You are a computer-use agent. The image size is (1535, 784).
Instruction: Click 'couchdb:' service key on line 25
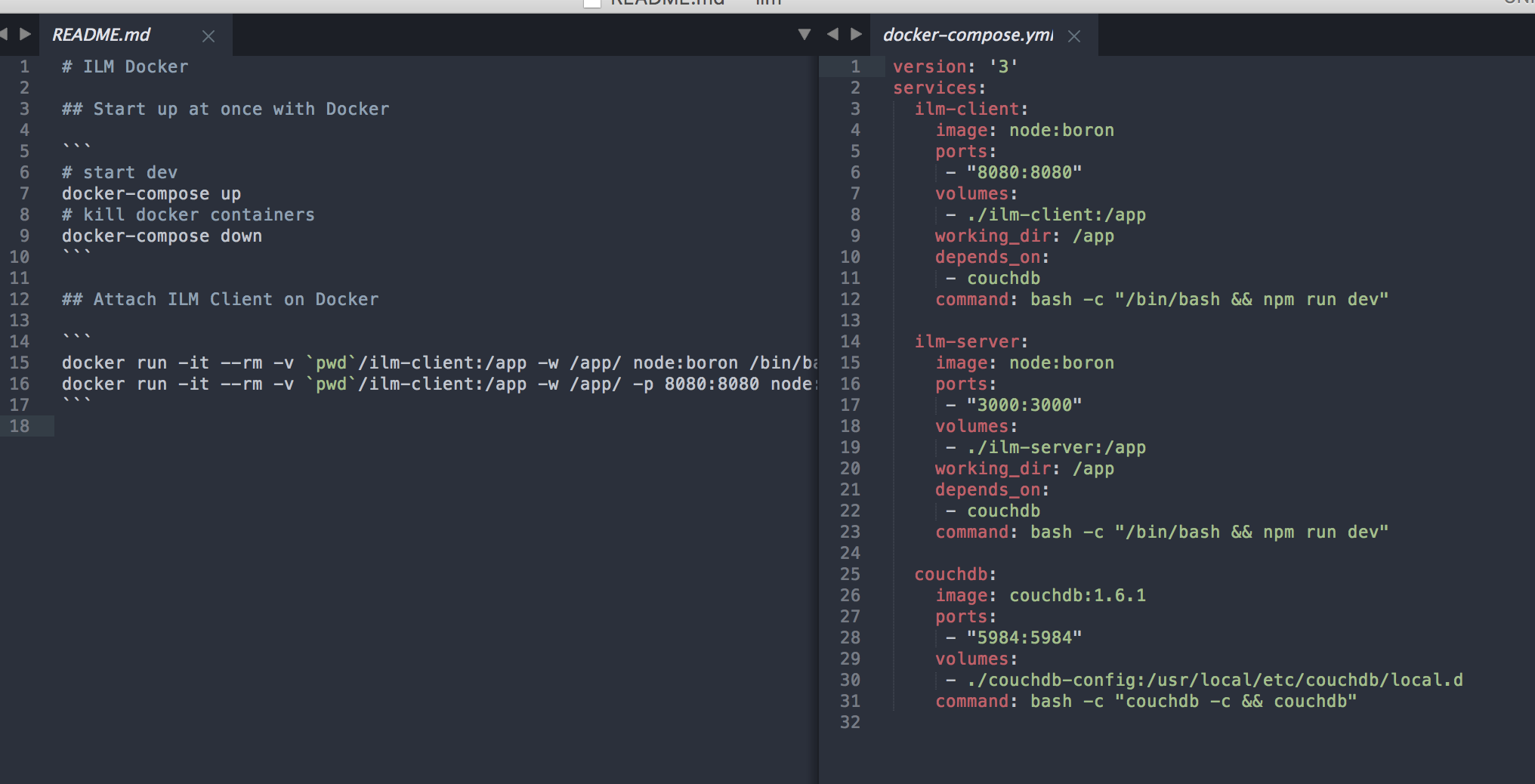955,574
